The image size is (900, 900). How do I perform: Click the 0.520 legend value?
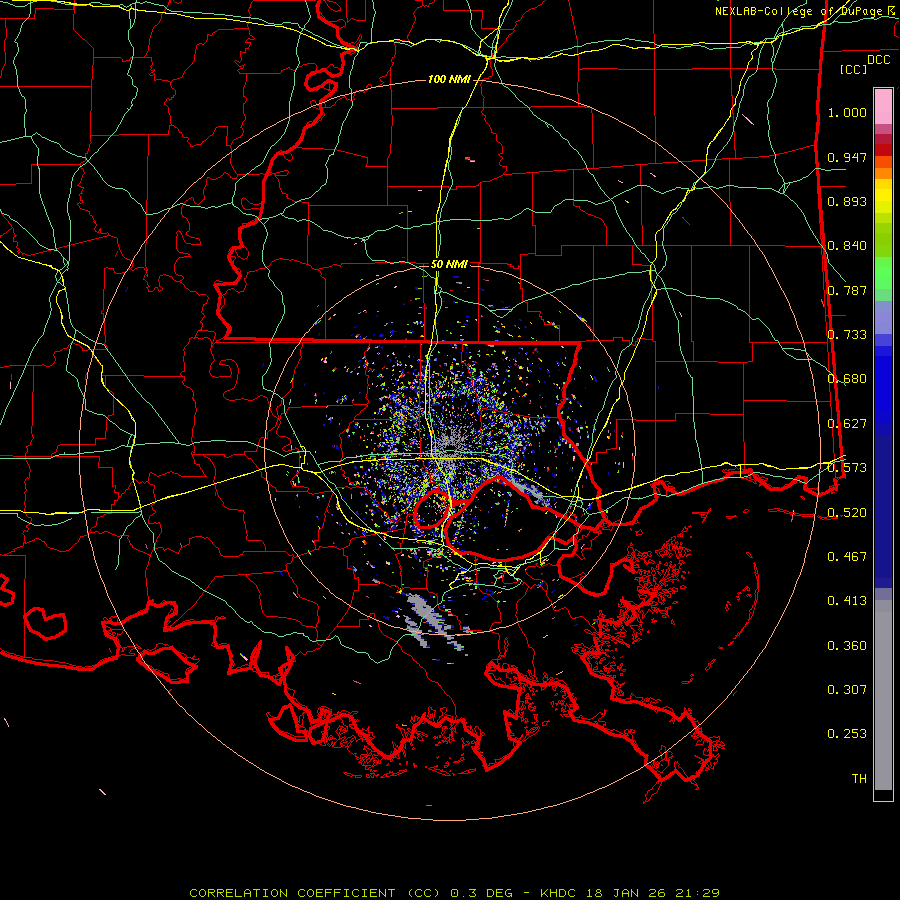tap(847, 513)
